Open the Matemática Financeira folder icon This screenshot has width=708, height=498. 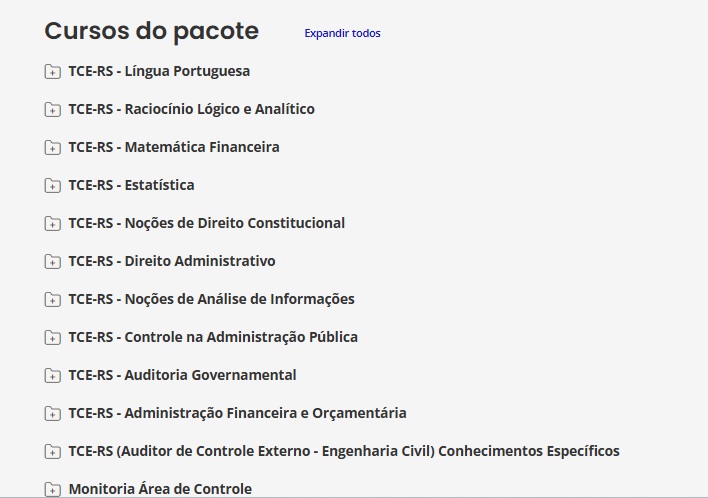coord(52,147)
